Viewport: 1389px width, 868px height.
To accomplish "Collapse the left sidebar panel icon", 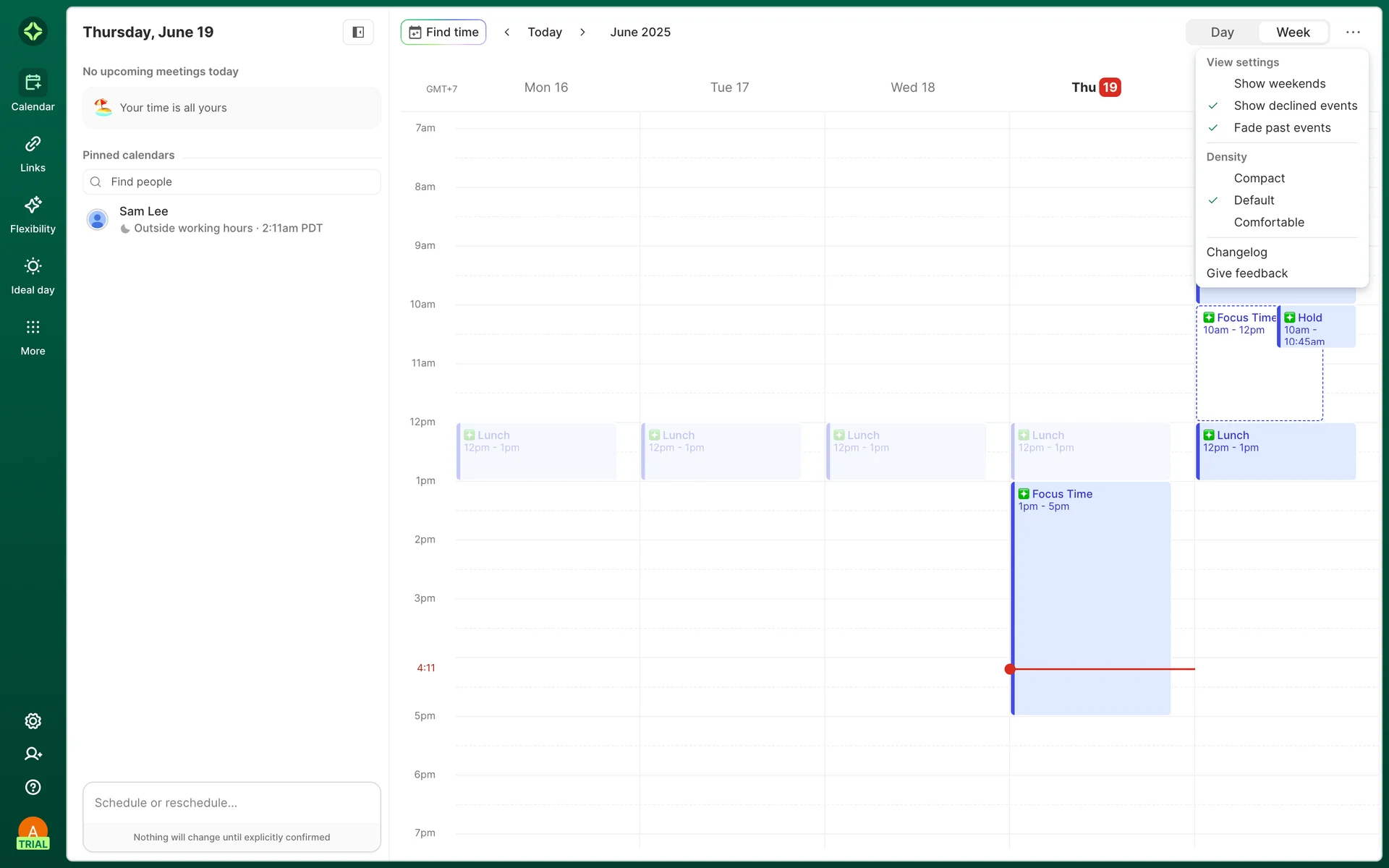I will tap(358, 32).
